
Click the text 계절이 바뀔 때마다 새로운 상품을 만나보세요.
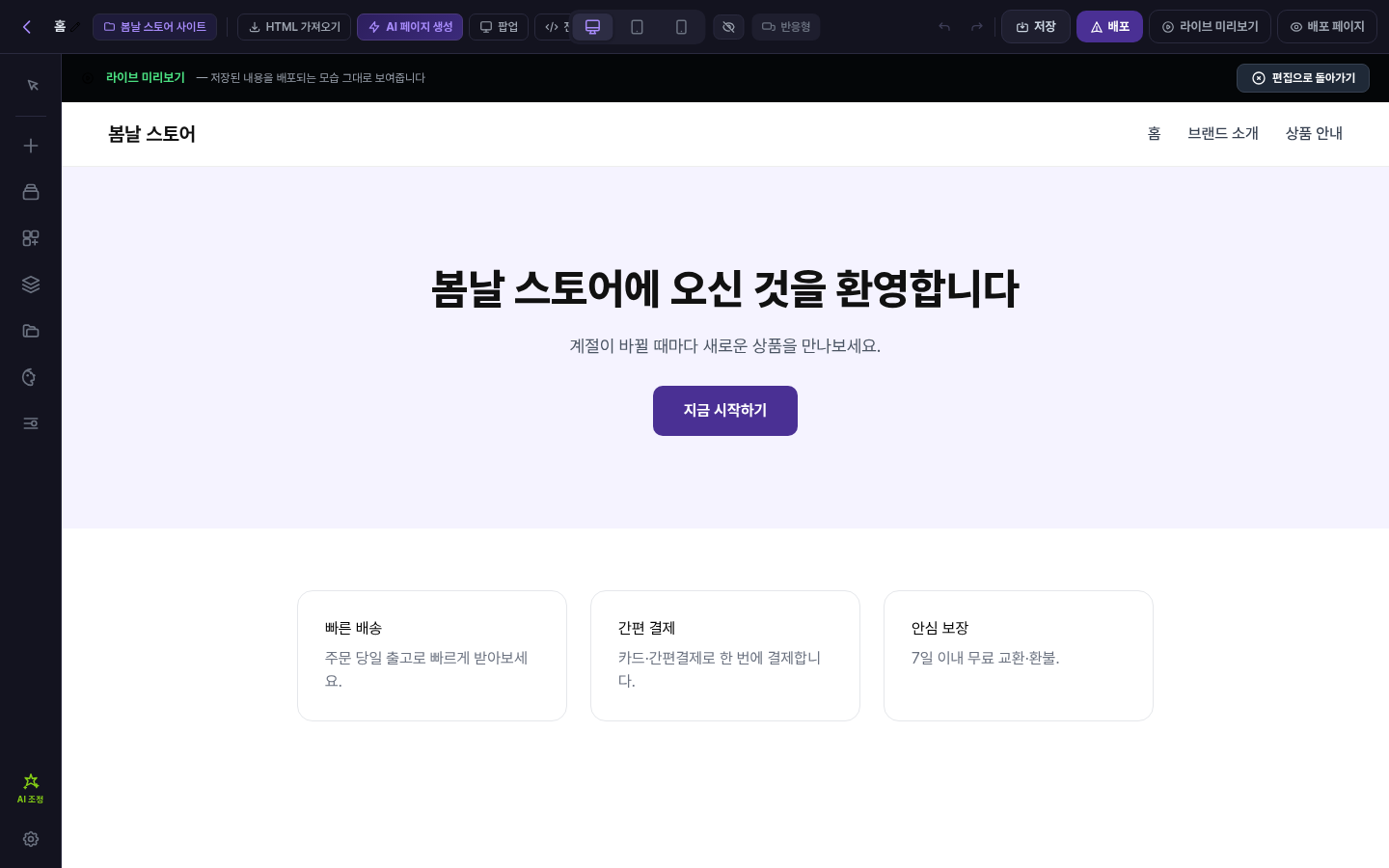pyautogui.click(x=725, y=345)
